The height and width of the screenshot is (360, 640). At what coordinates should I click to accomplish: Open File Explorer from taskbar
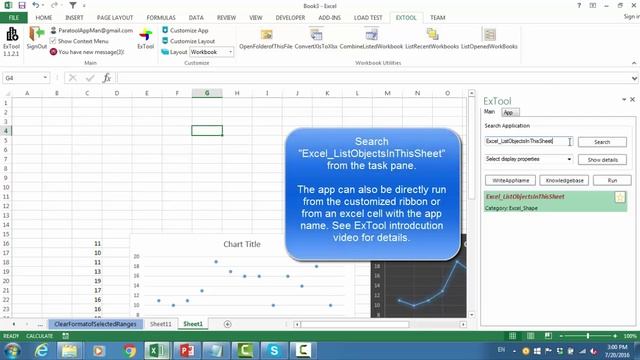click(x=70, y=351)
